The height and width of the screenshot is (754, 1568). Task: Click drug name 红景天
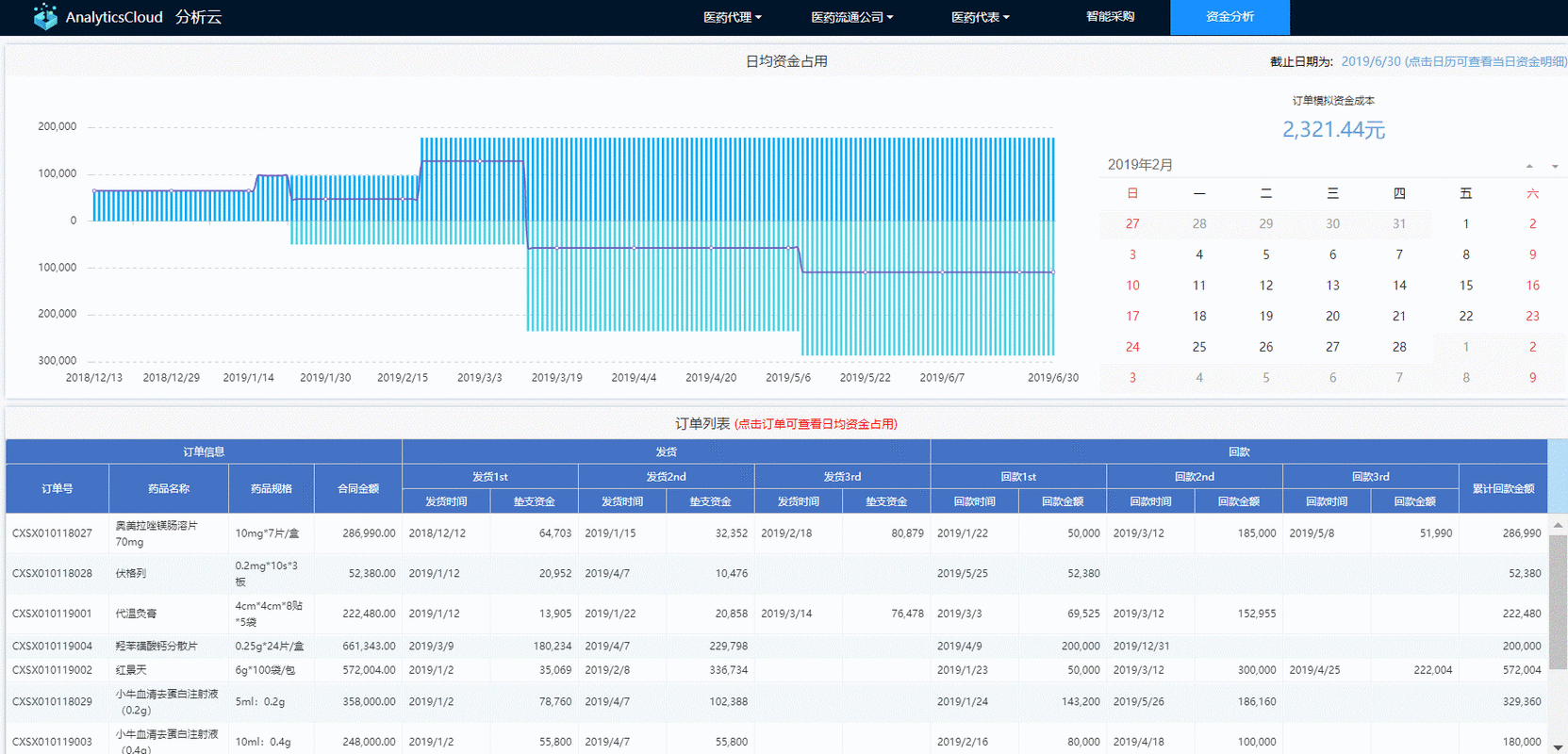coord(131,670)
